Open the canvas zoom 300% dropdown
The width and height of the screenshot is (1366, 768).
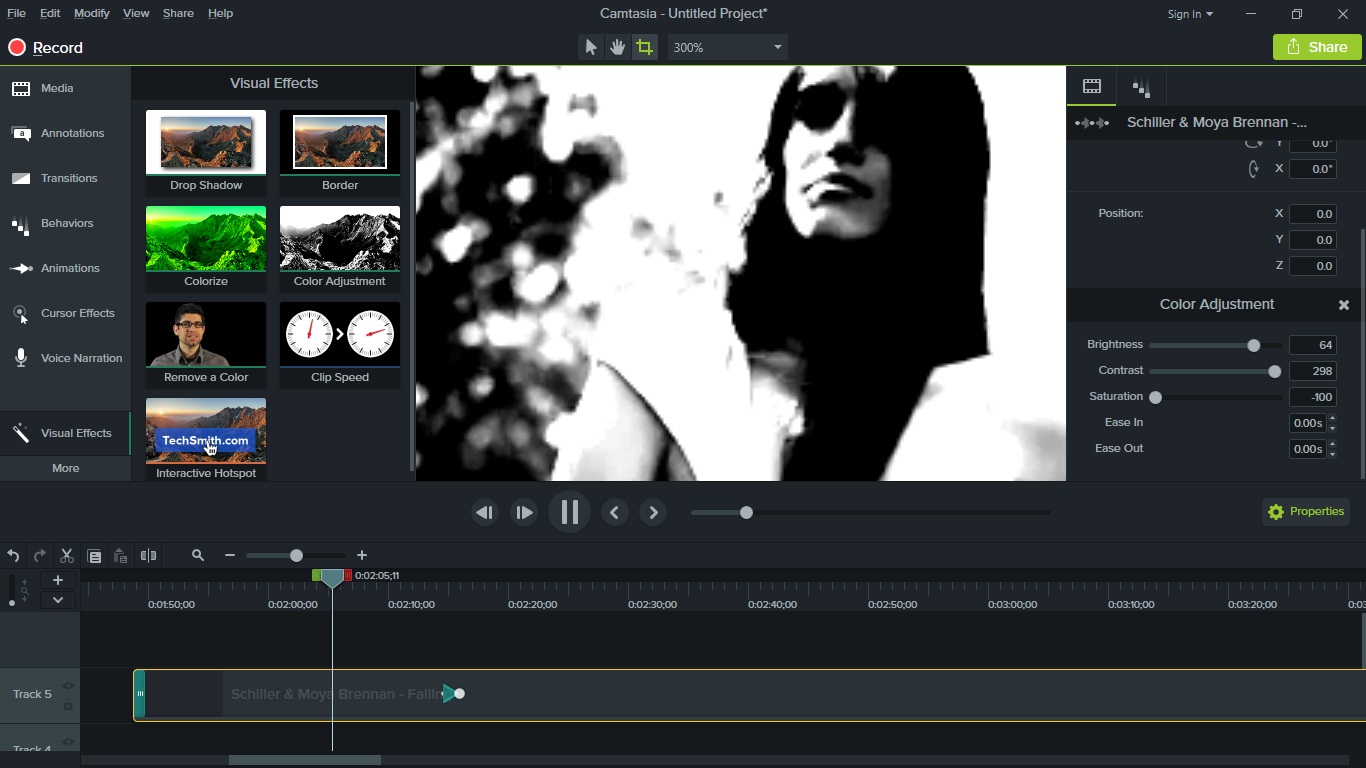(x=727, y=47)
